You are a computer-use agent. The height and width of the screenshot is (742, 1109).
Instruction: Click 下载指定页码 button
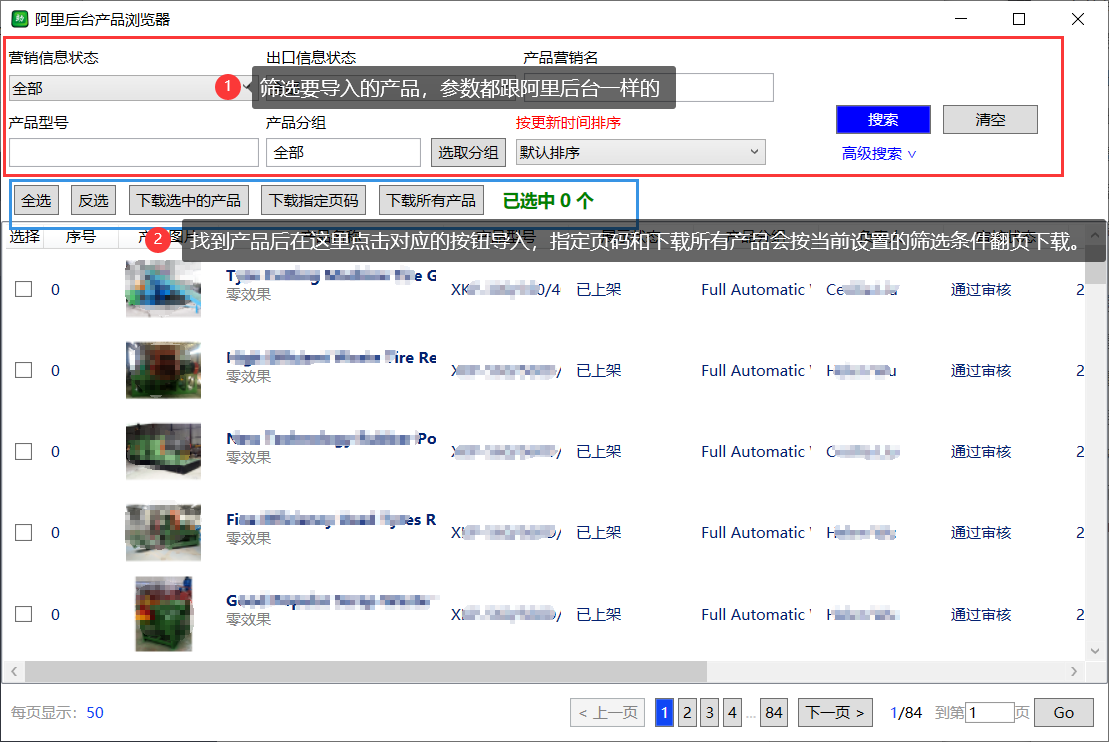(x=313, y=200)
